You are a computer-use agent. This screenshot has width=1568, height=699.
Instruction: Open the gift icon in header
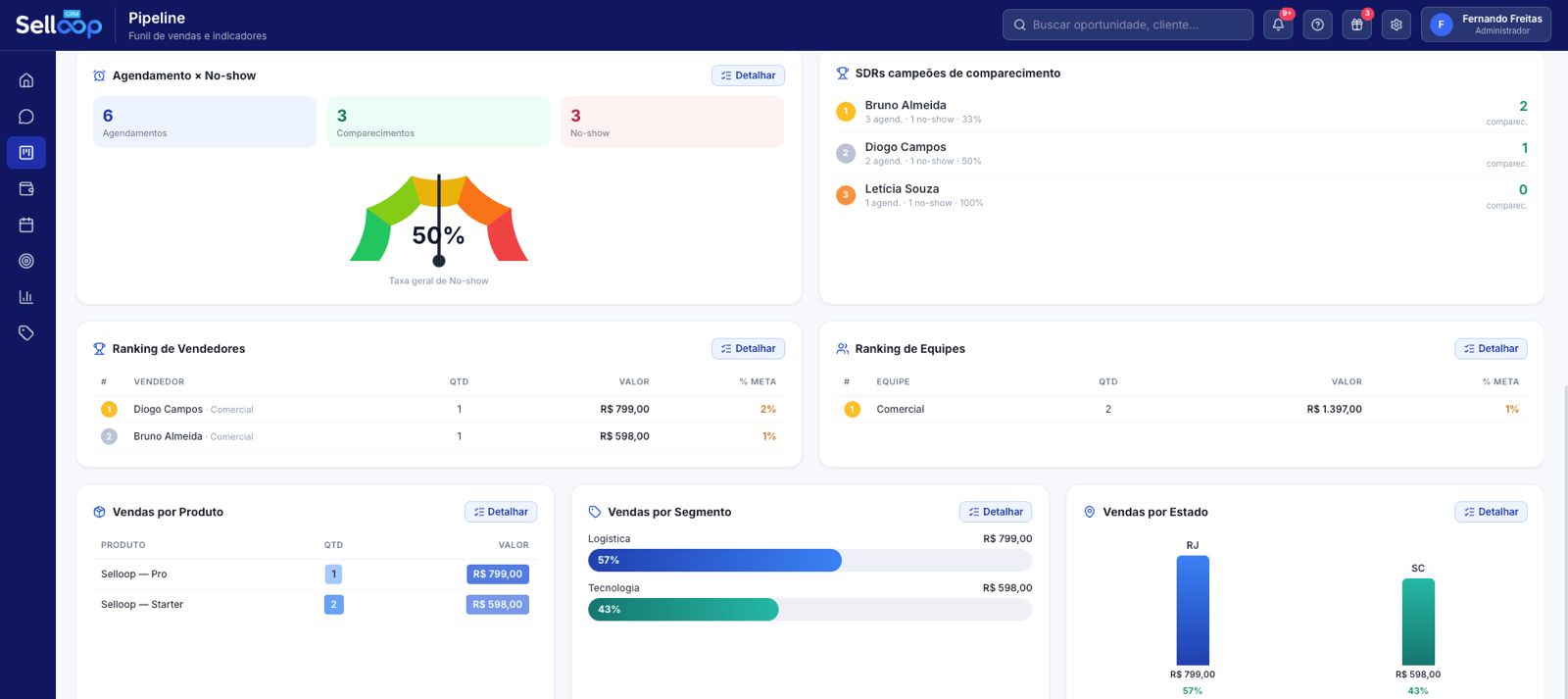1357,25
